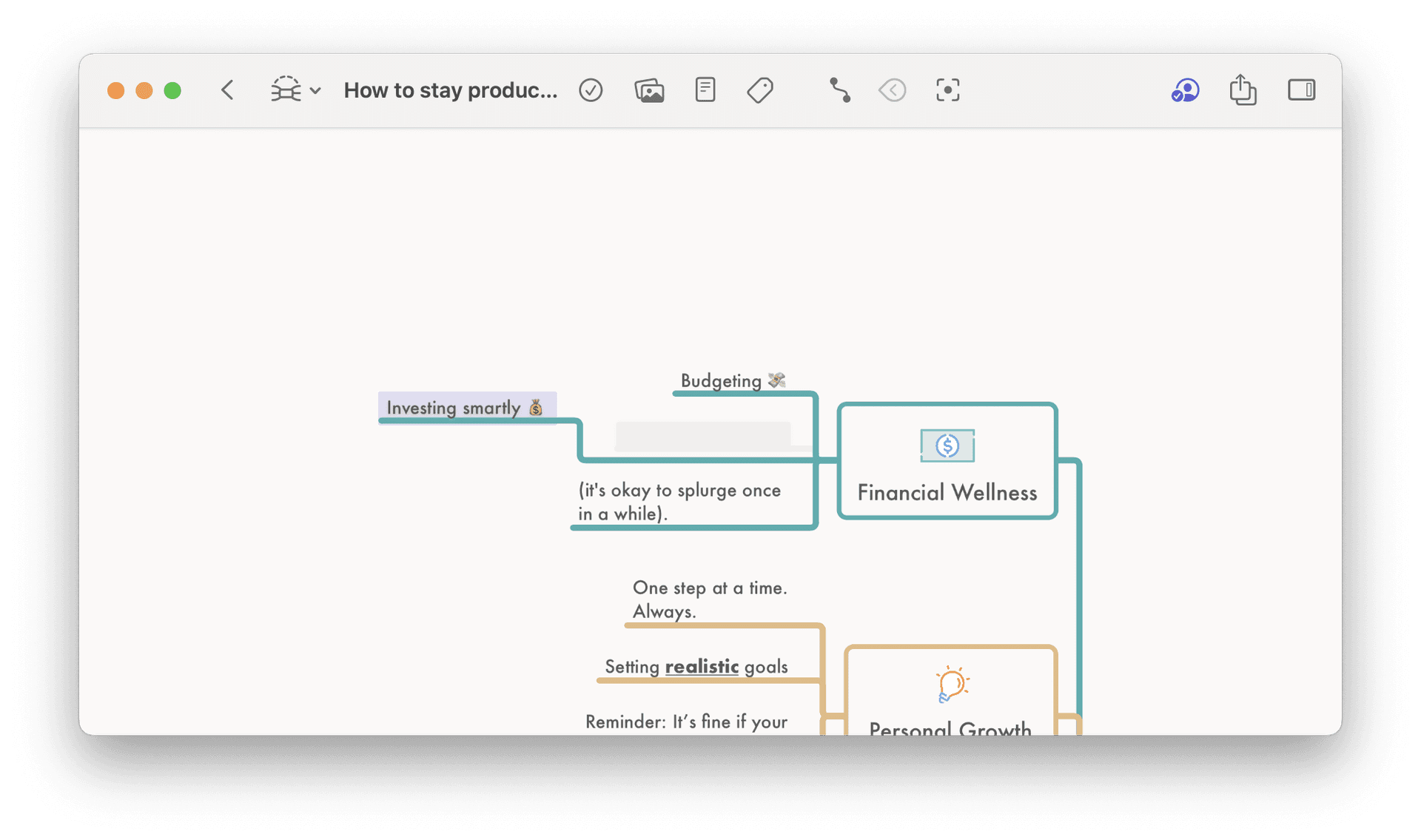Click the lightbulb image in Personal Growth
This screenshot has width=1421, height=840.
951,684
